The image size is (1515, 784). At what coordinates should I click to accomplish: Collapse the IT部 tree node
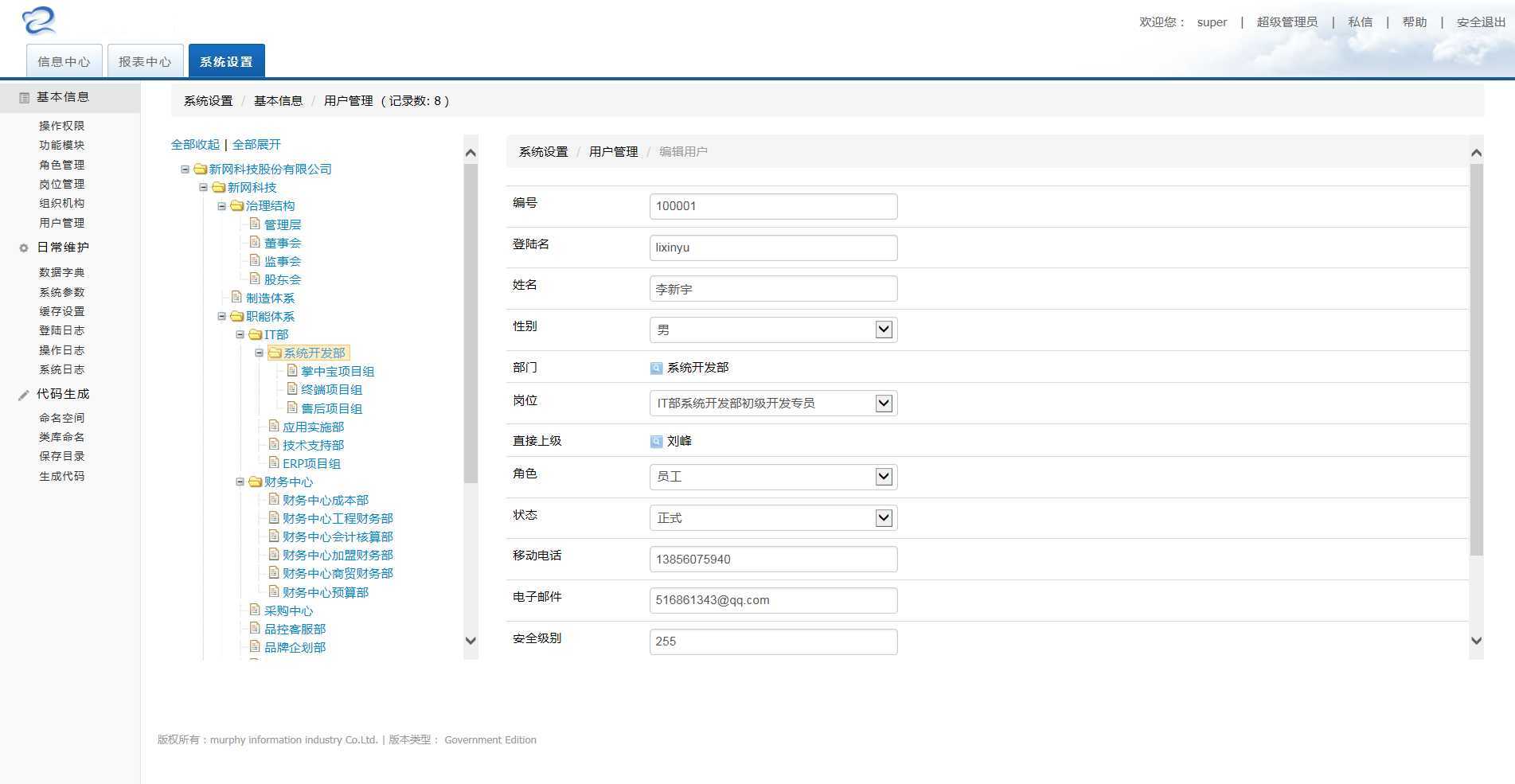[x=240, y=335]
